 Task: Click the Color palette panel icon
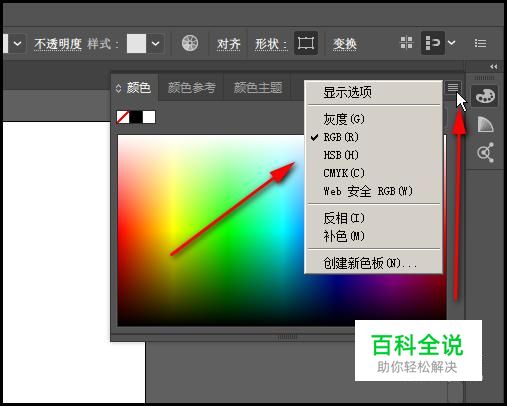tap(485, 96)
